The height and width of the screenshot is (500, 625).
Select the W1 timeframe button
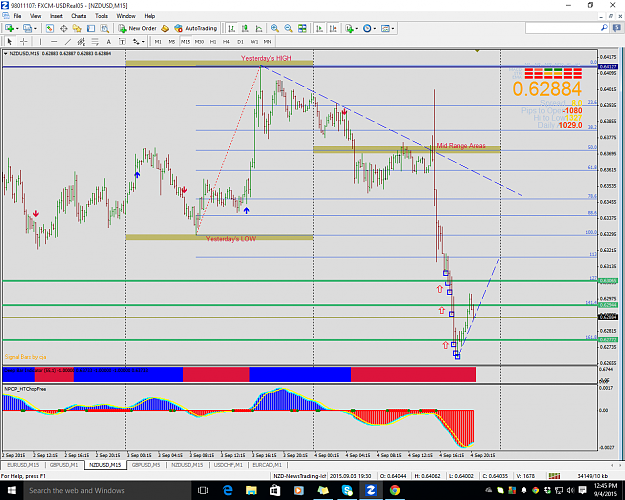(254, 41)
